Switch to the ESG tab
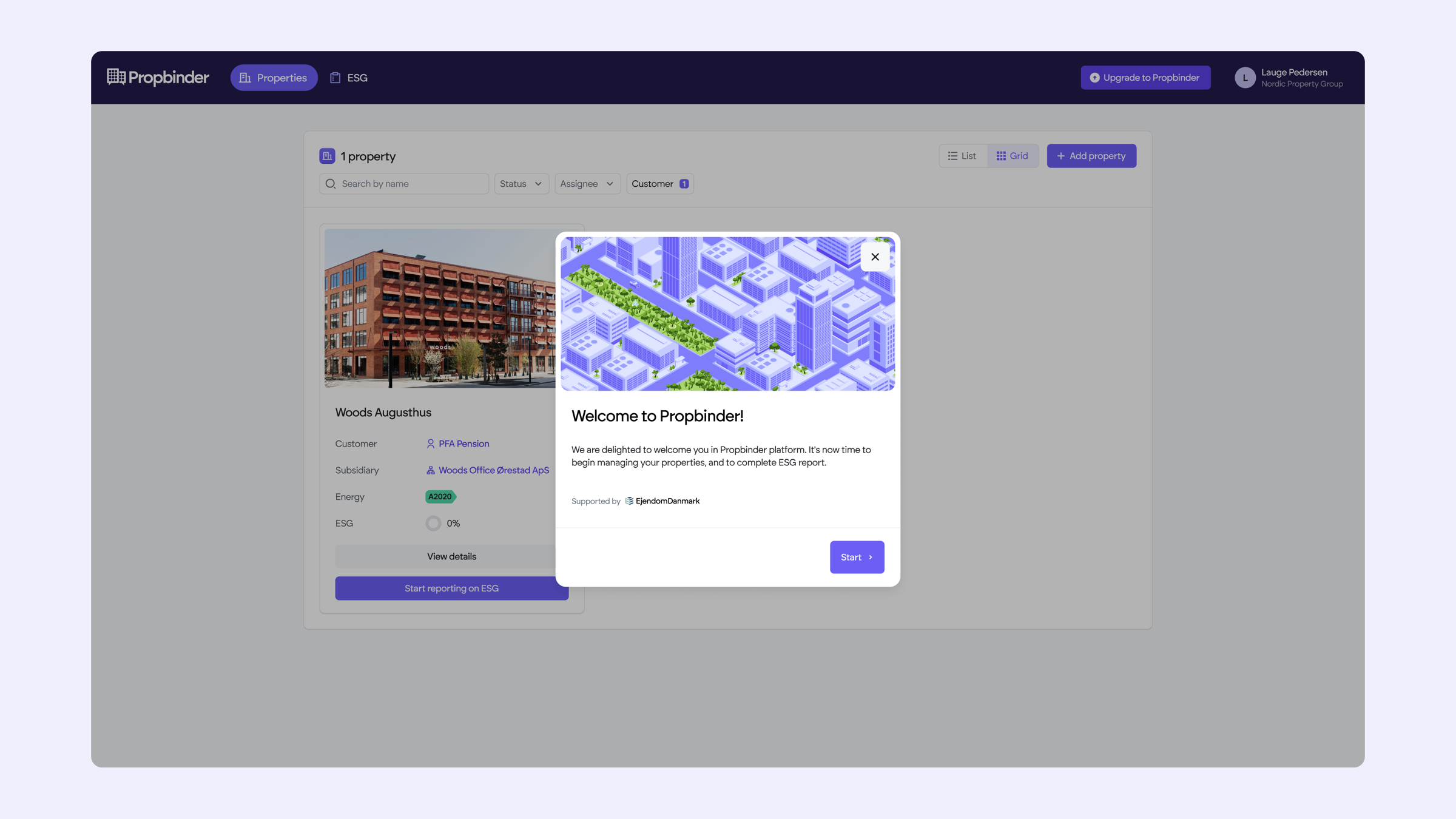 pos(349,78)
